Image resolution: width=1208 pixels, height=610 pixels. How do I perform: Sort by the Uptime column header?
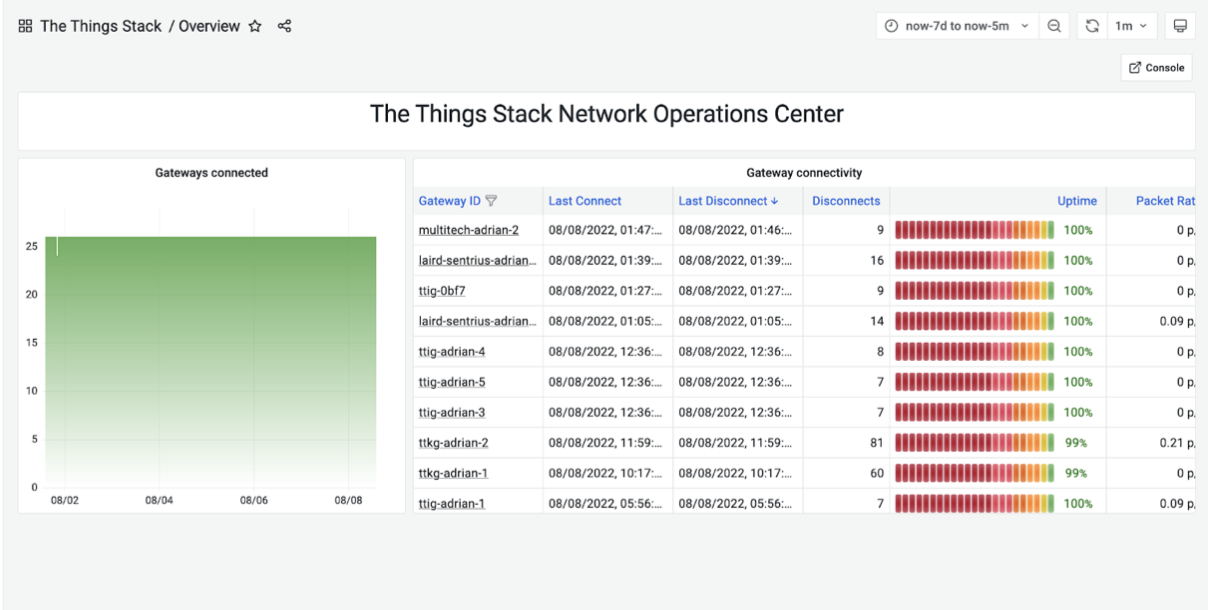pos(1076,201)
